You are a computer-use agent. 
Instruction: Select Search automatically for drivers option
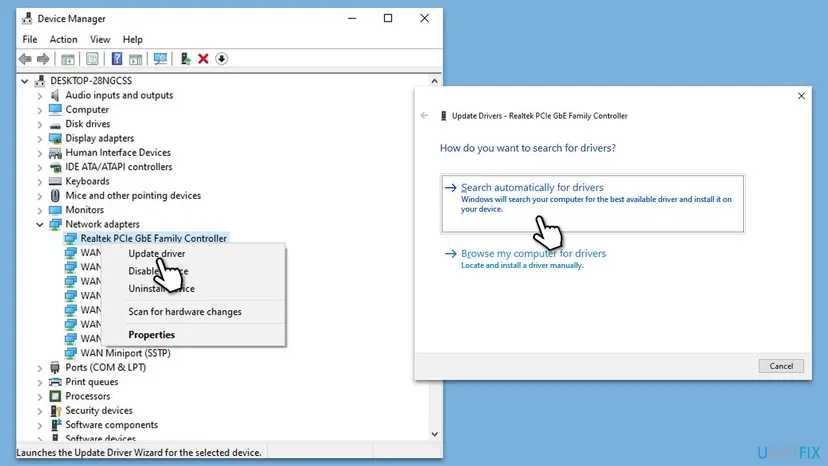(x=592, y=203)
